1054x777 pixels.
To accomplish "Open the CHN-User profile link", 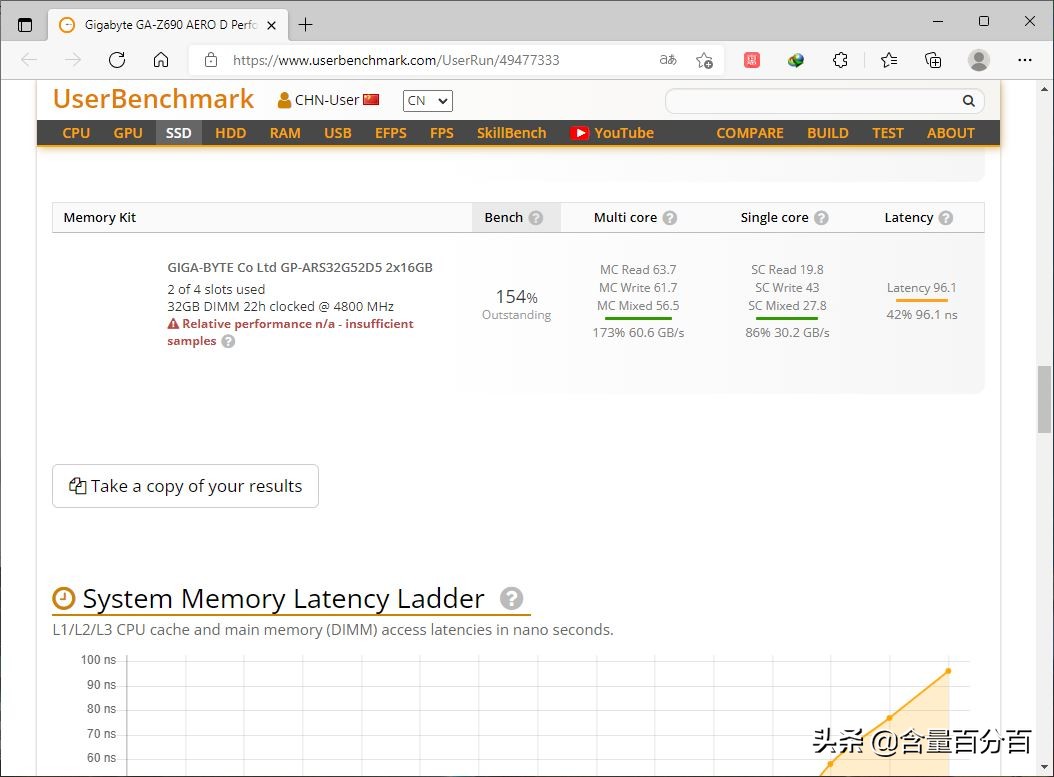I will (324, 100).
